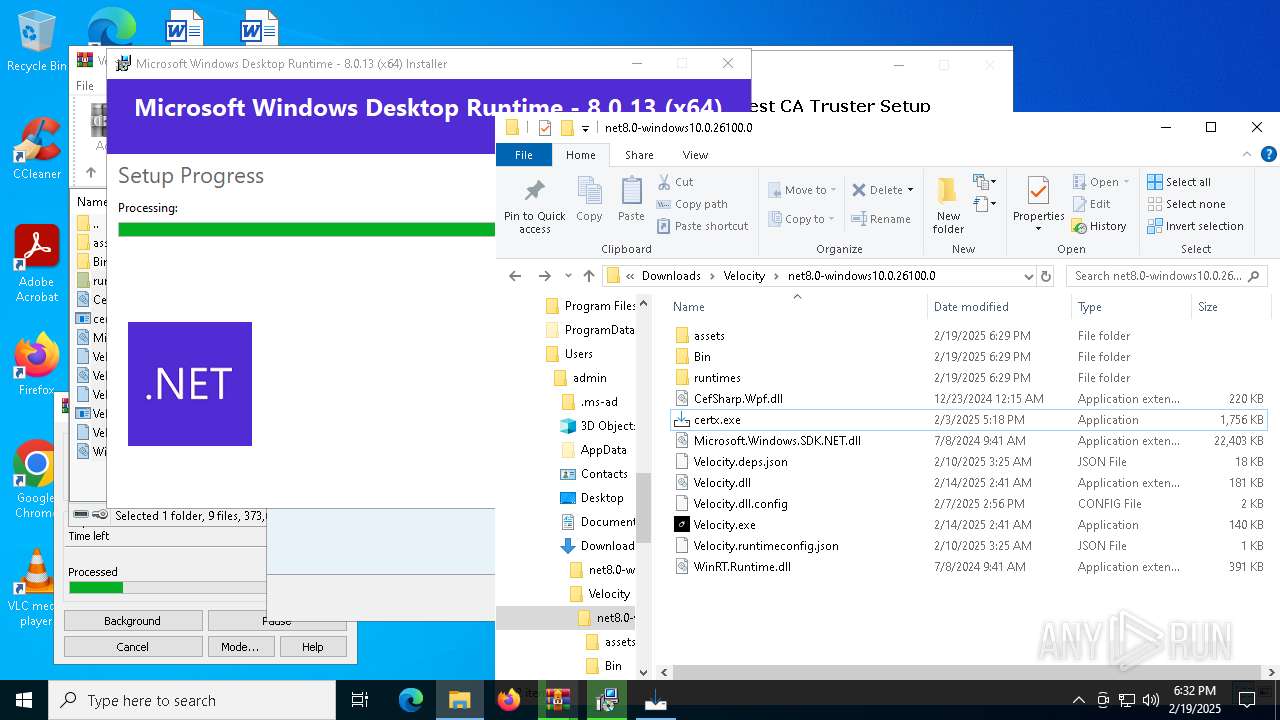Click WinRAR taskbar icon
Viewport: 1280px width, 720px height.
click(x=557, y=700)
